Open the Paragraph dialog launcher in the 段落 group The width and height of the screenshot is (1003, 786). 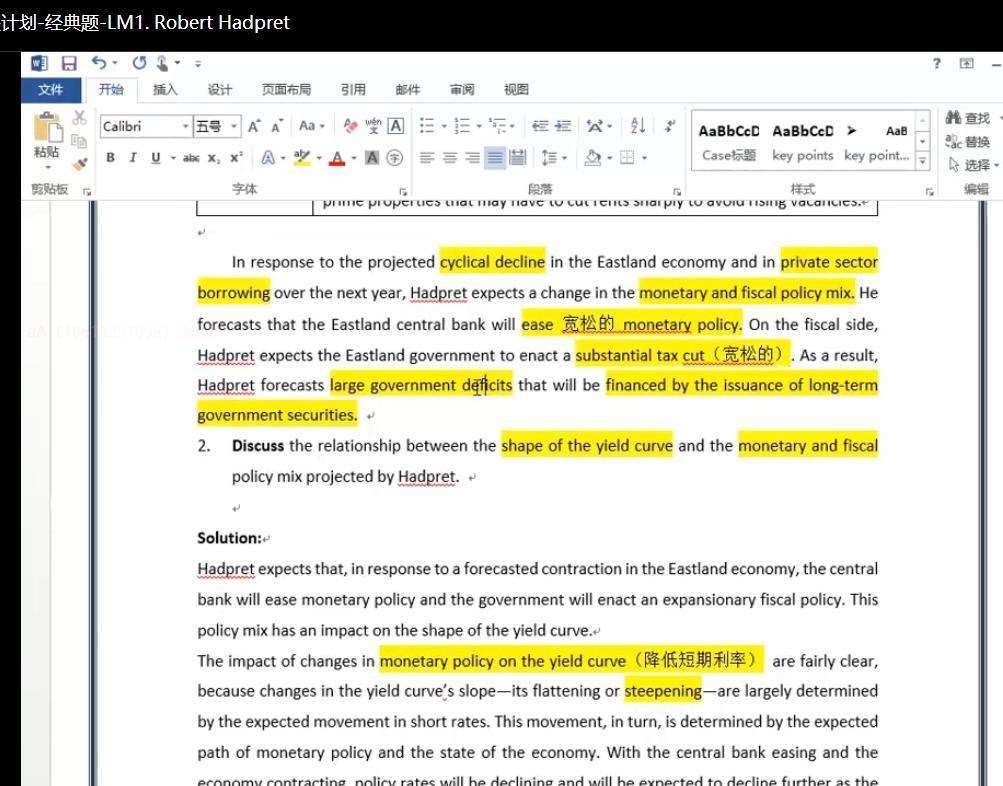tap(677, 191)
